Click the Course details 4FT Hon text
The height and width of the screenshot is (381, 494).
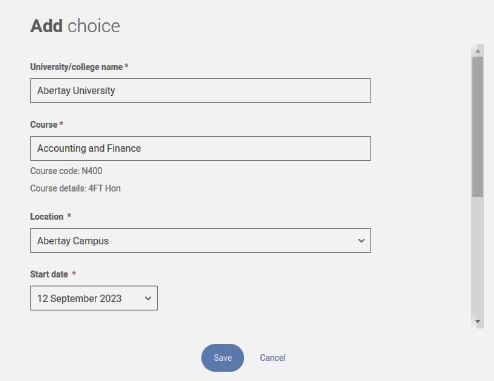75,188
